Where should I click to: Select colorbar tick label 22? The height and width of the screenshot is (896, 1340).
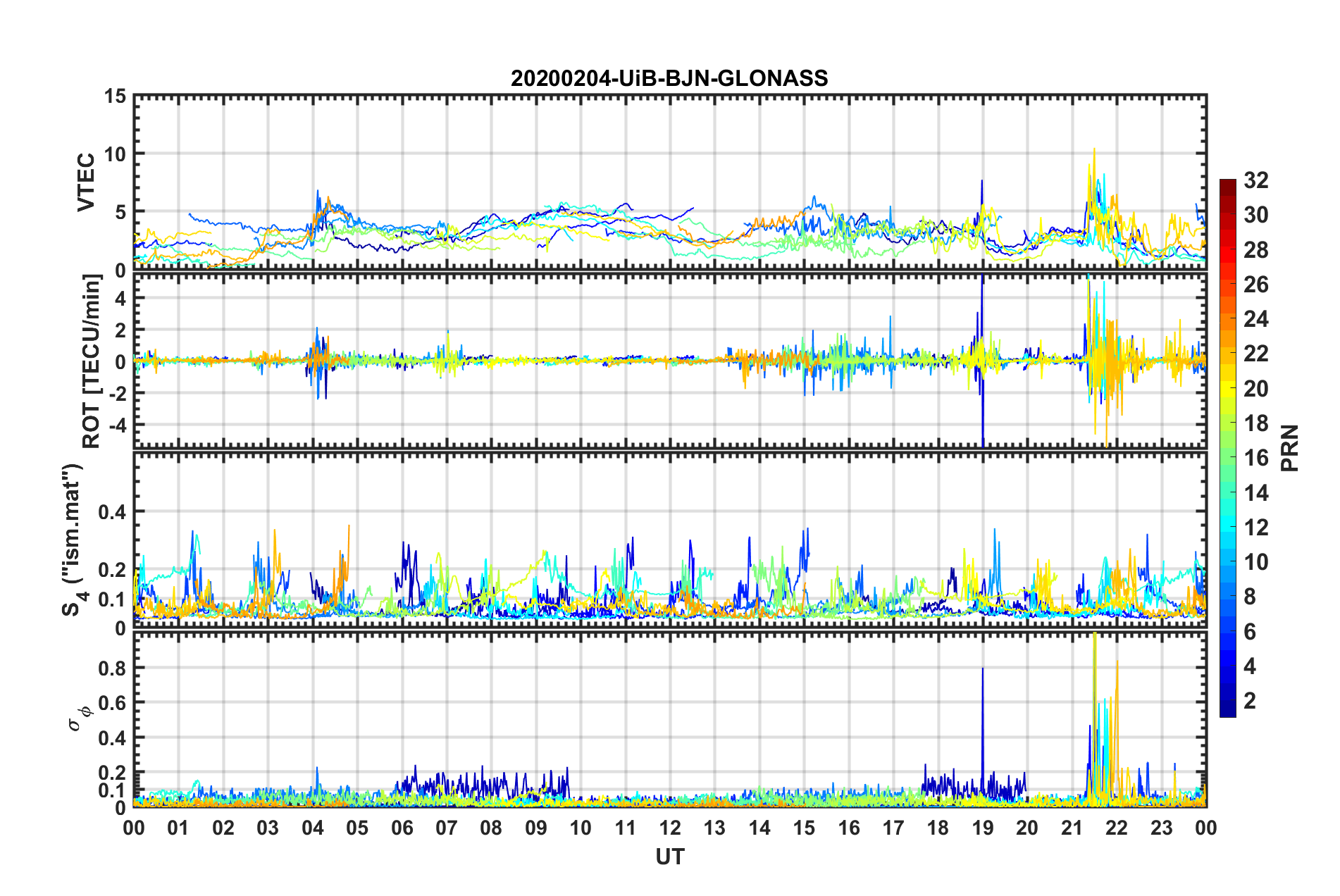(x=1255, y=354)
